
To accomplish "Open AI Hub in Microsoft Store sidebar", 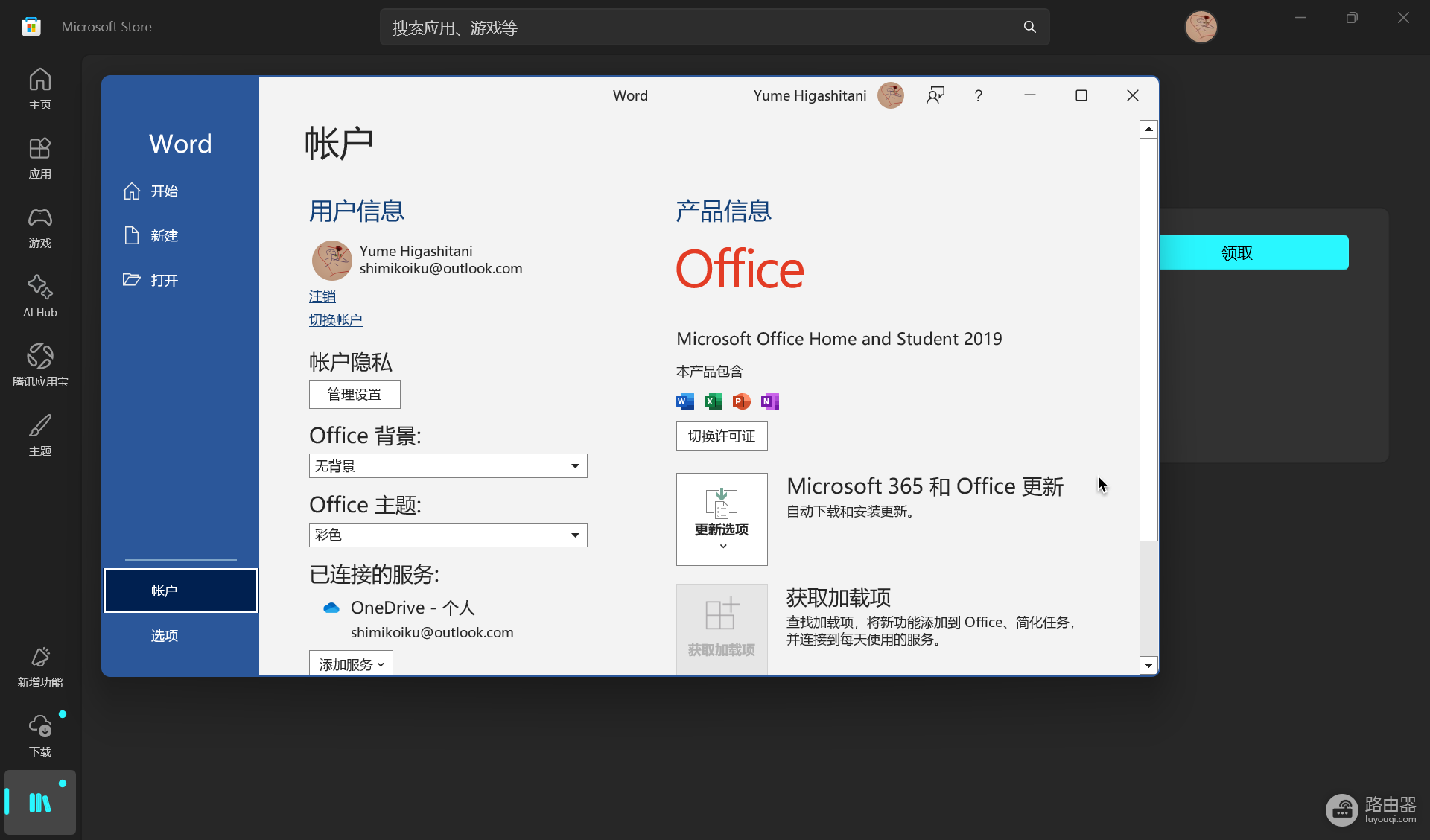I will tap(40, 296).
